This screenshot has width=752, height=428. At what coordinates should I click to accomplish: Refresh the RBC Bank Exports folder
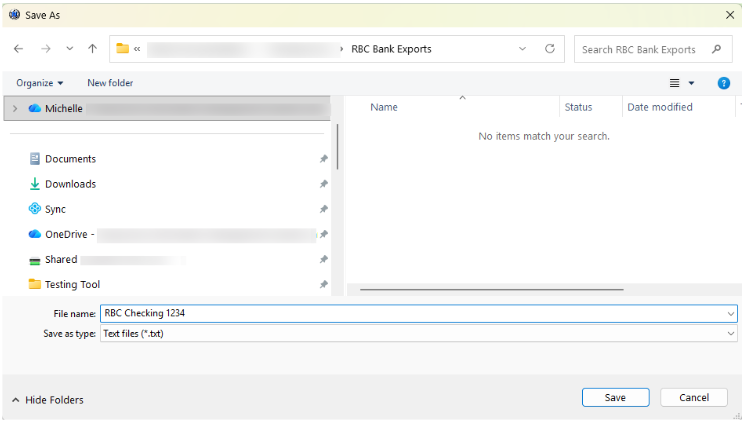[x=550, y=49]
